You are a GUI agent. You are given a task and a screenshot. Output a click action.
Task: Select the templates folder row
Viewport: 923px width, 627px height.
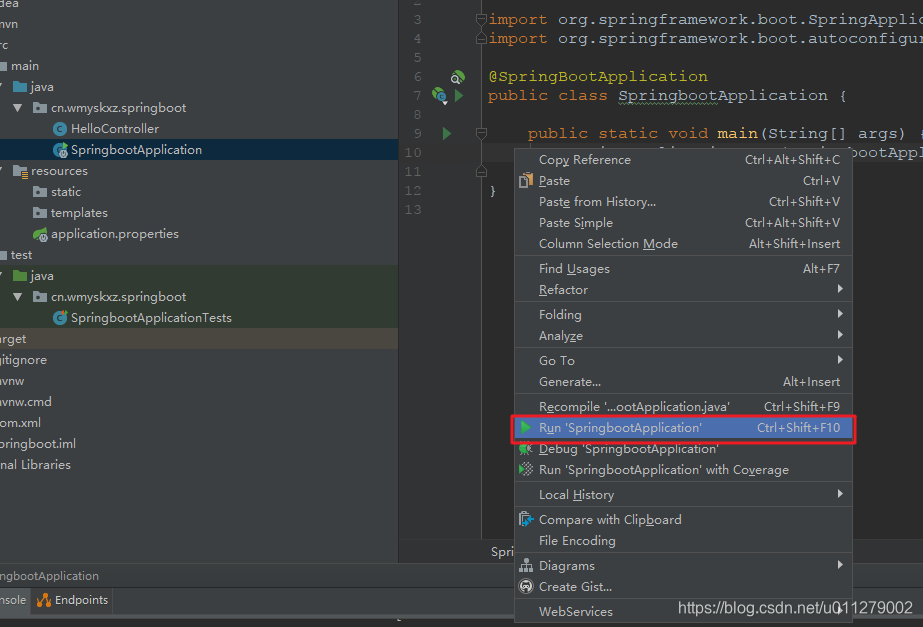(x=199, y=213)
